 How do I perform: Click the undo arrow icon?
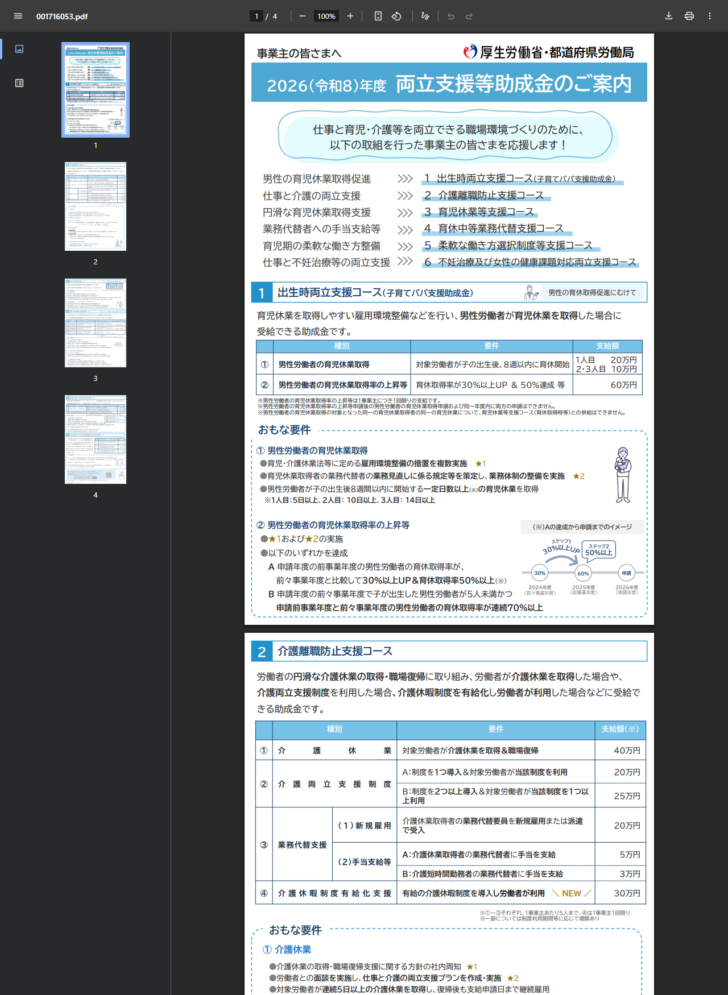[x=451, y=16]
